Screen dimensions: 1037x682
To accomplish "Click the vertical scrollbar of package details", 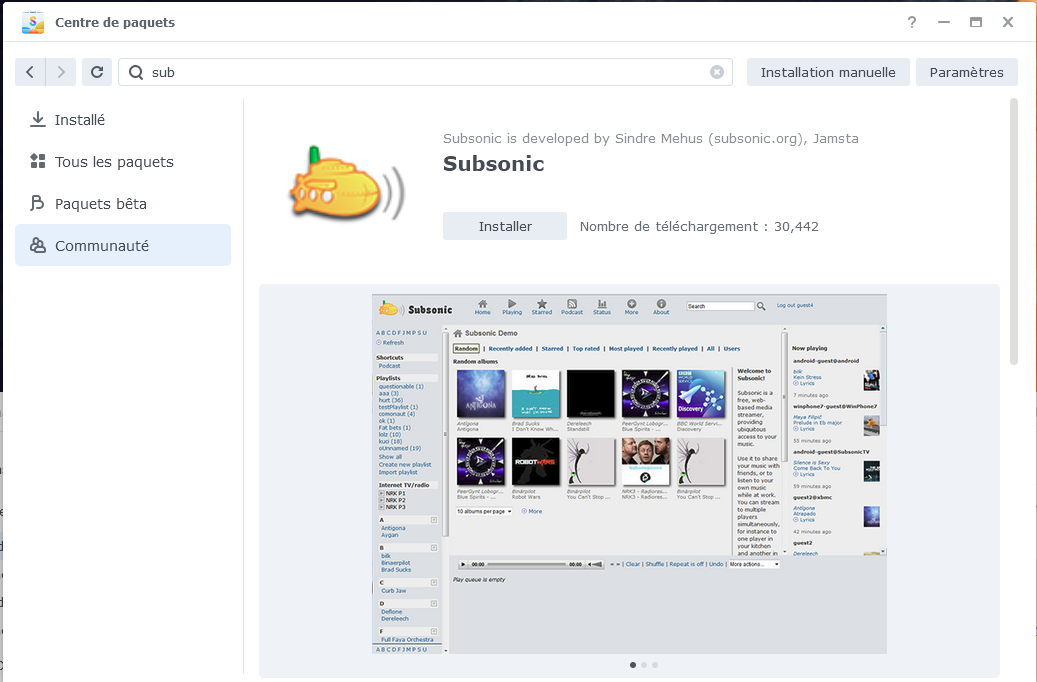I will pyautogui.click(x=1014, y=232).
